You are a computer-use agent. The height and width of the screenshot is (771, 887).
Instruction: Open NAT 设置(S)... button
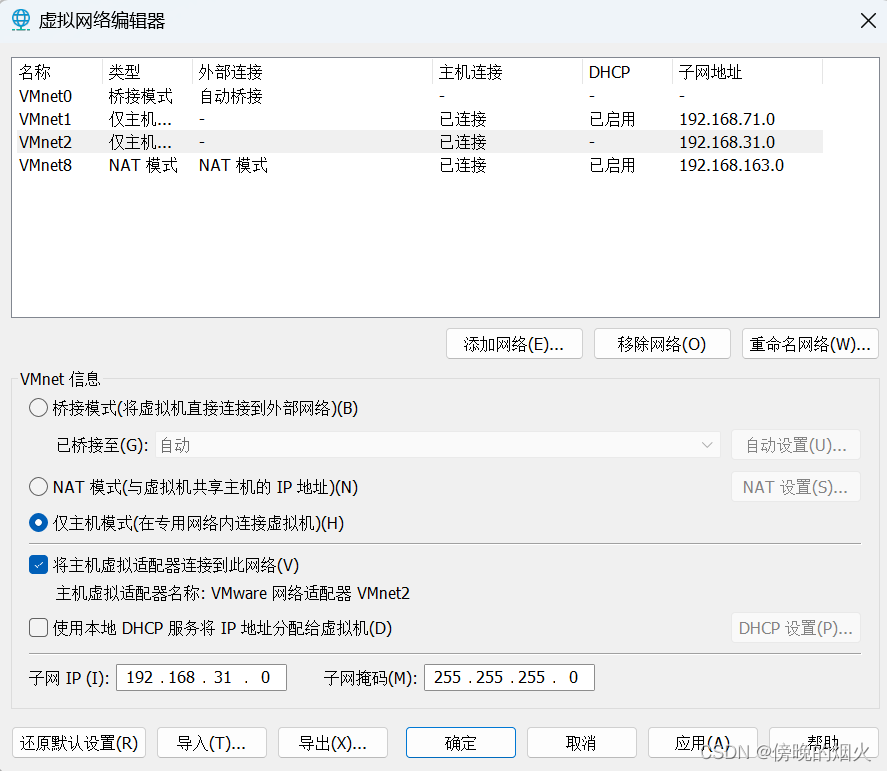pyautogui.click(x=796, y=487)
